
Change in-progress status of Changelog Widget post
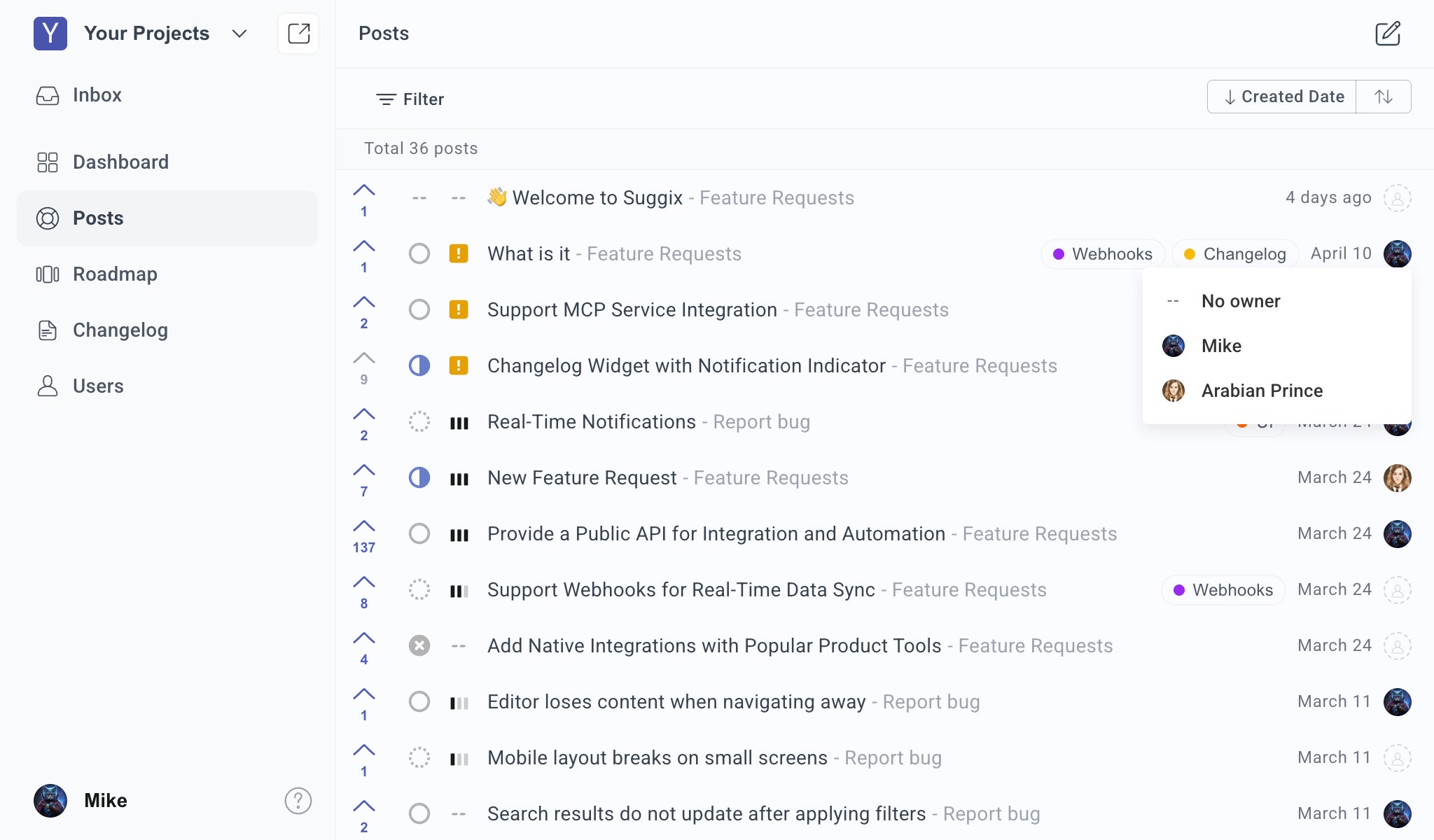[419, 365]
